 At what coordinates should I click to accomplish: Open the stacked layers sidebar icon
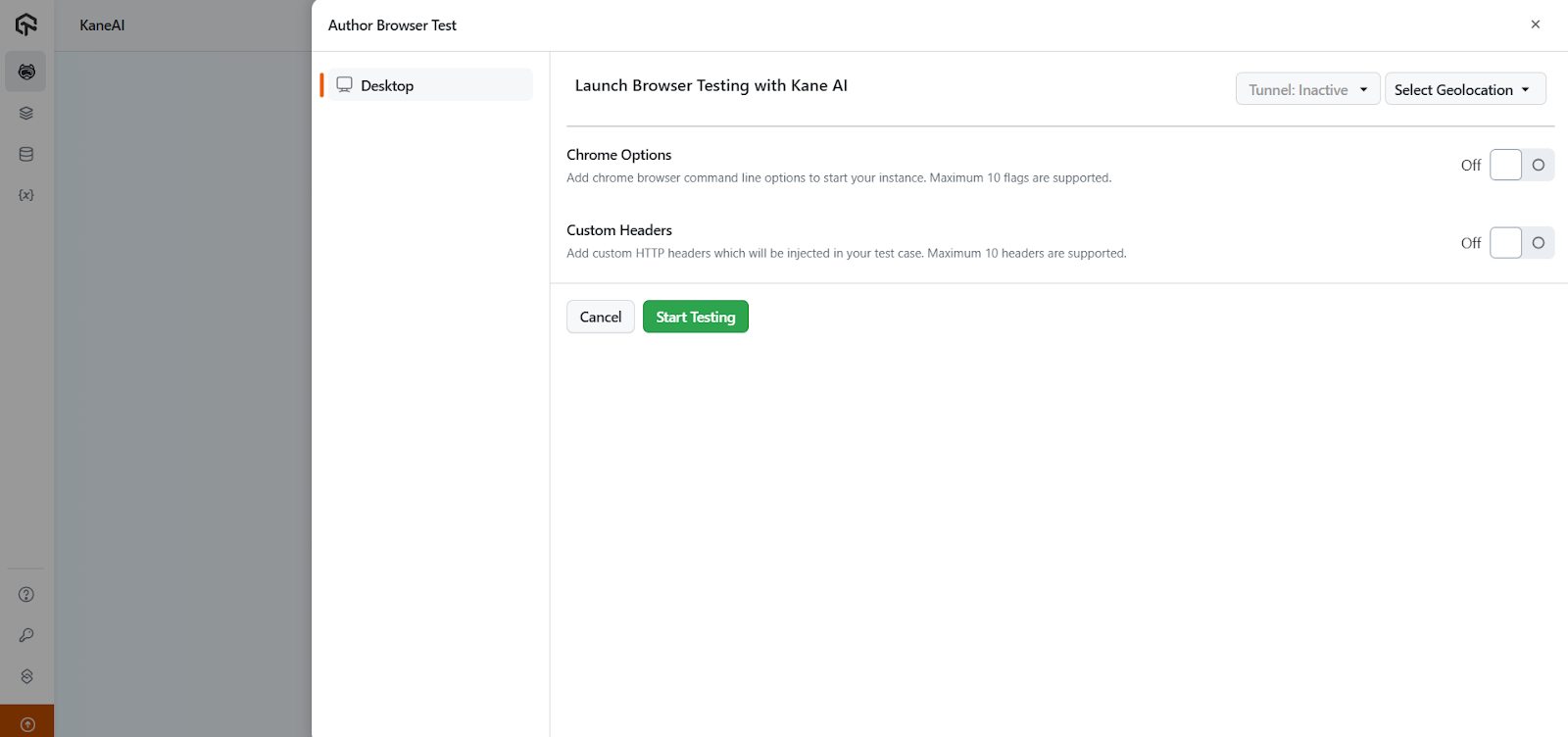pyautogui.click(x=26, y=113)
